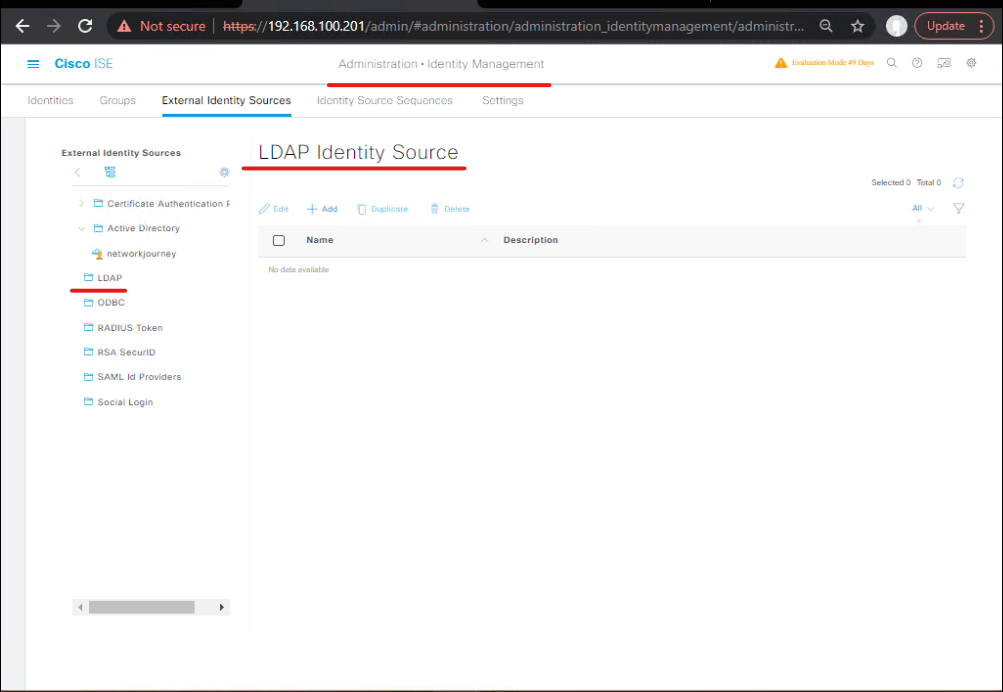
Task: Collapse the Active Directory node
Action: coord(81,228)
